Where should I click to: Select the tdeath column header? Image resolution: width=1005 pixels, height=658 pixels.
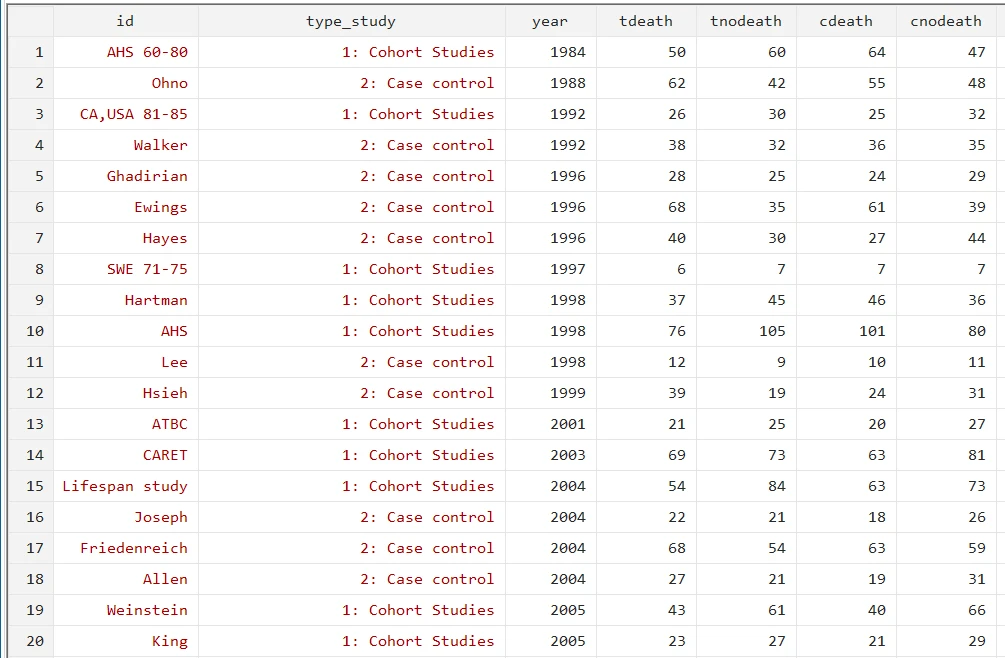point(646,21)
